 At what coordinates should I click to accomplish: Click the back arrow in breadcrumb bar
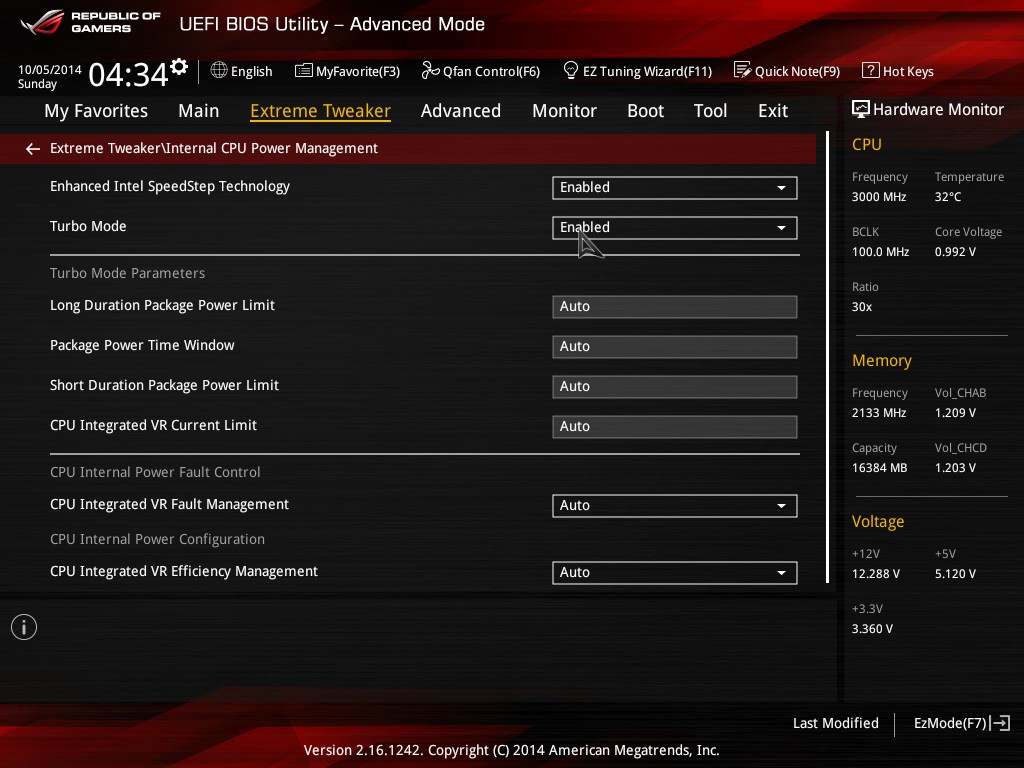33,149
